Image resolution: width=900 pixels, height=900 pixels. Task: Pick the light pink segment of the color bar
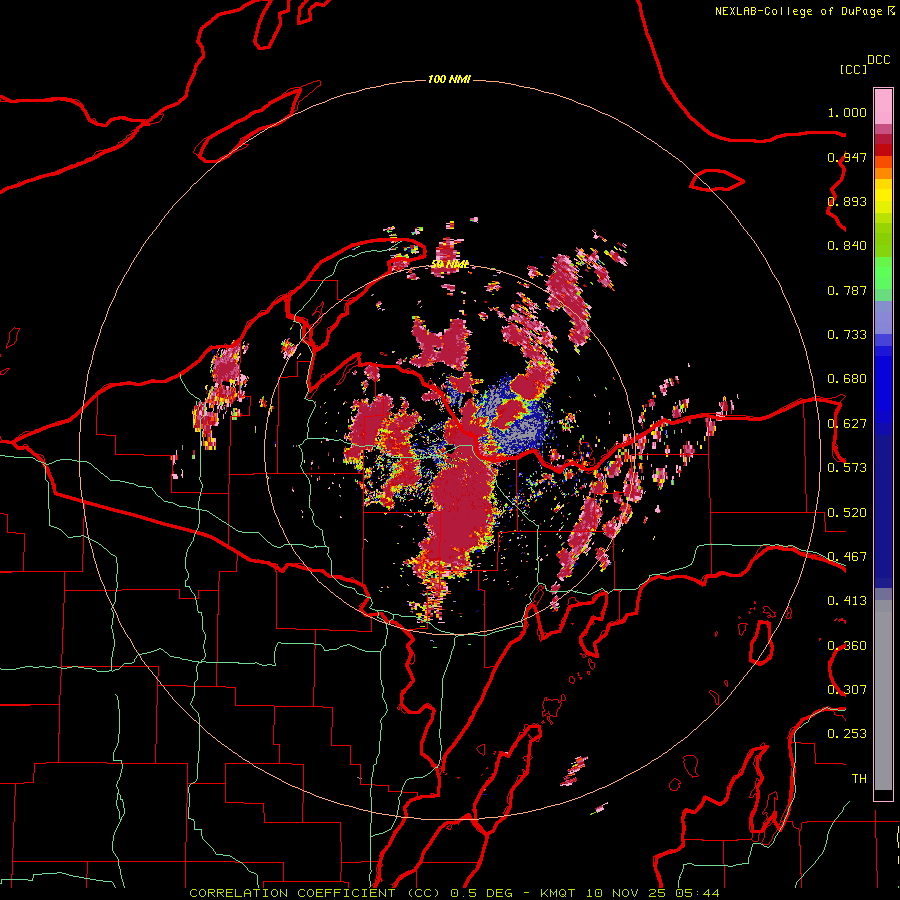883,106
